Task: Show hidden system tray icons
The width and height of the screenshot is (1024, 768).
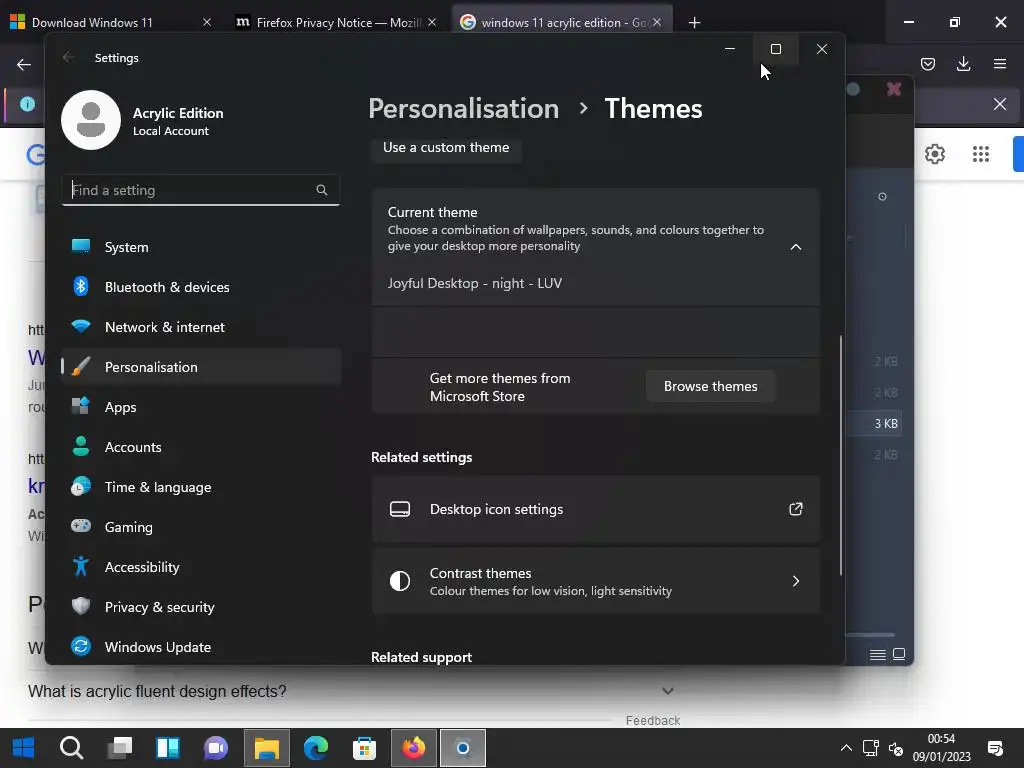Action: tap(846, 748)
